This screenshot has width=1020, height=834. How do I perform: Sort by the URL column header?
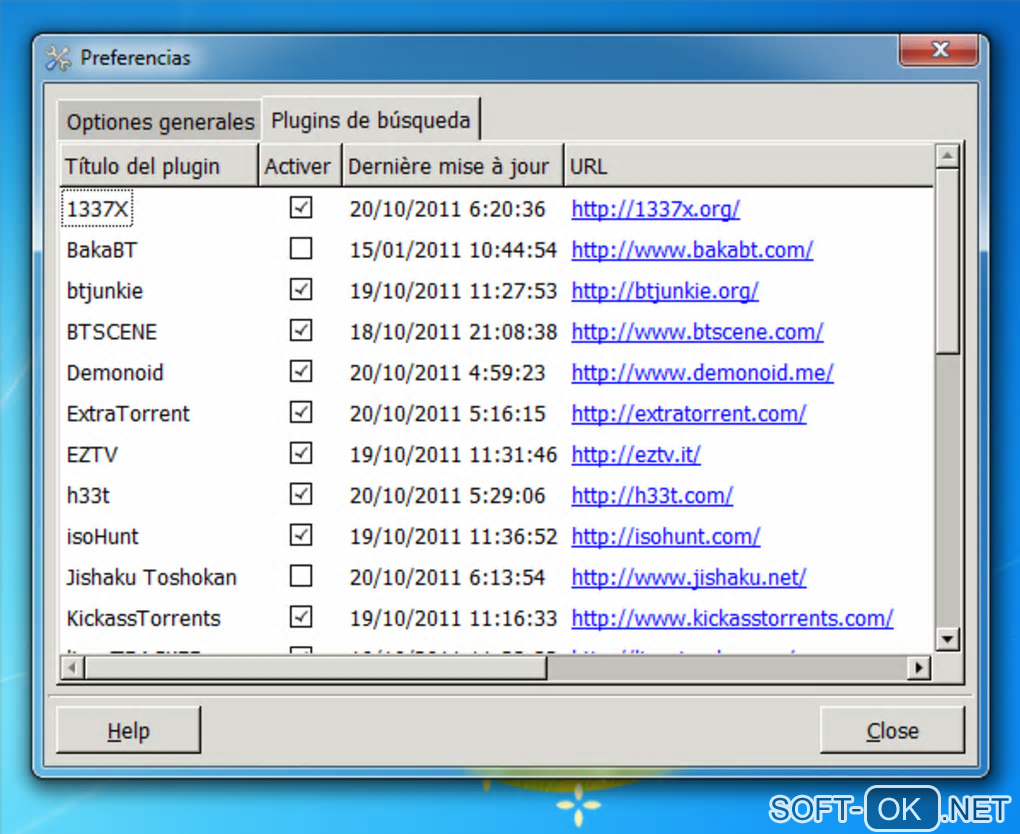pos(749,167)
